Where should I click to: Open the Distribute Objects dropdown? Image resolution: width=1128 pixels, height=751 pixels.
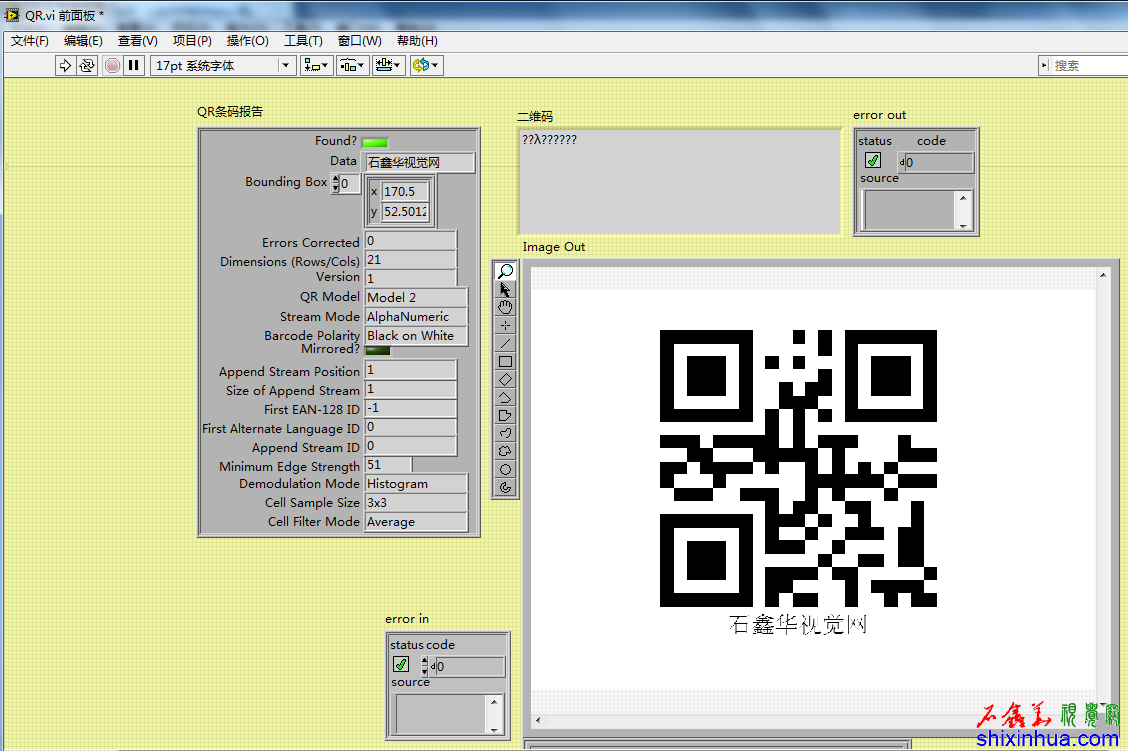pyautogui.click(x=352, y=65)
